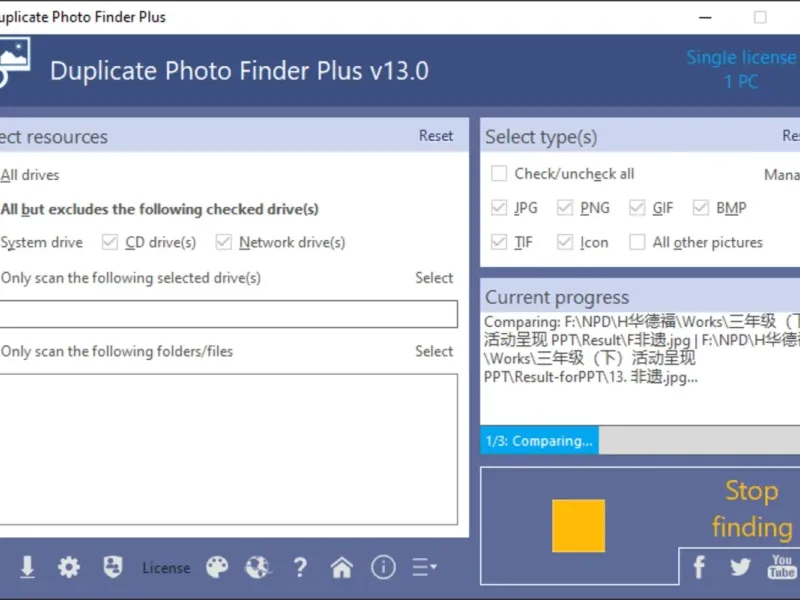Minimize the Duplicate Photo Finder window

[x=705, y=17]
